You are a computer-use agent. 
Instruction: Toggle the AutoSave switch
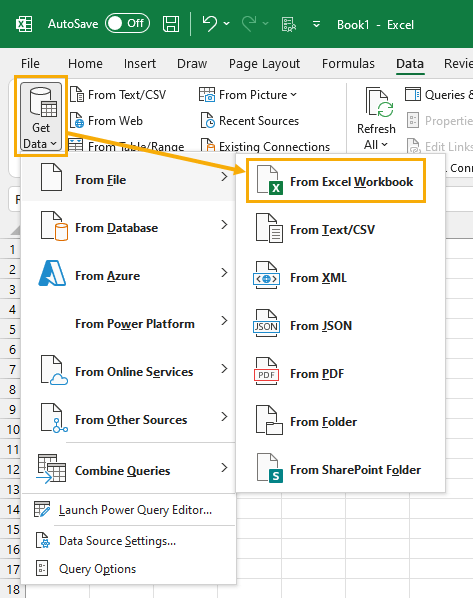127,23
